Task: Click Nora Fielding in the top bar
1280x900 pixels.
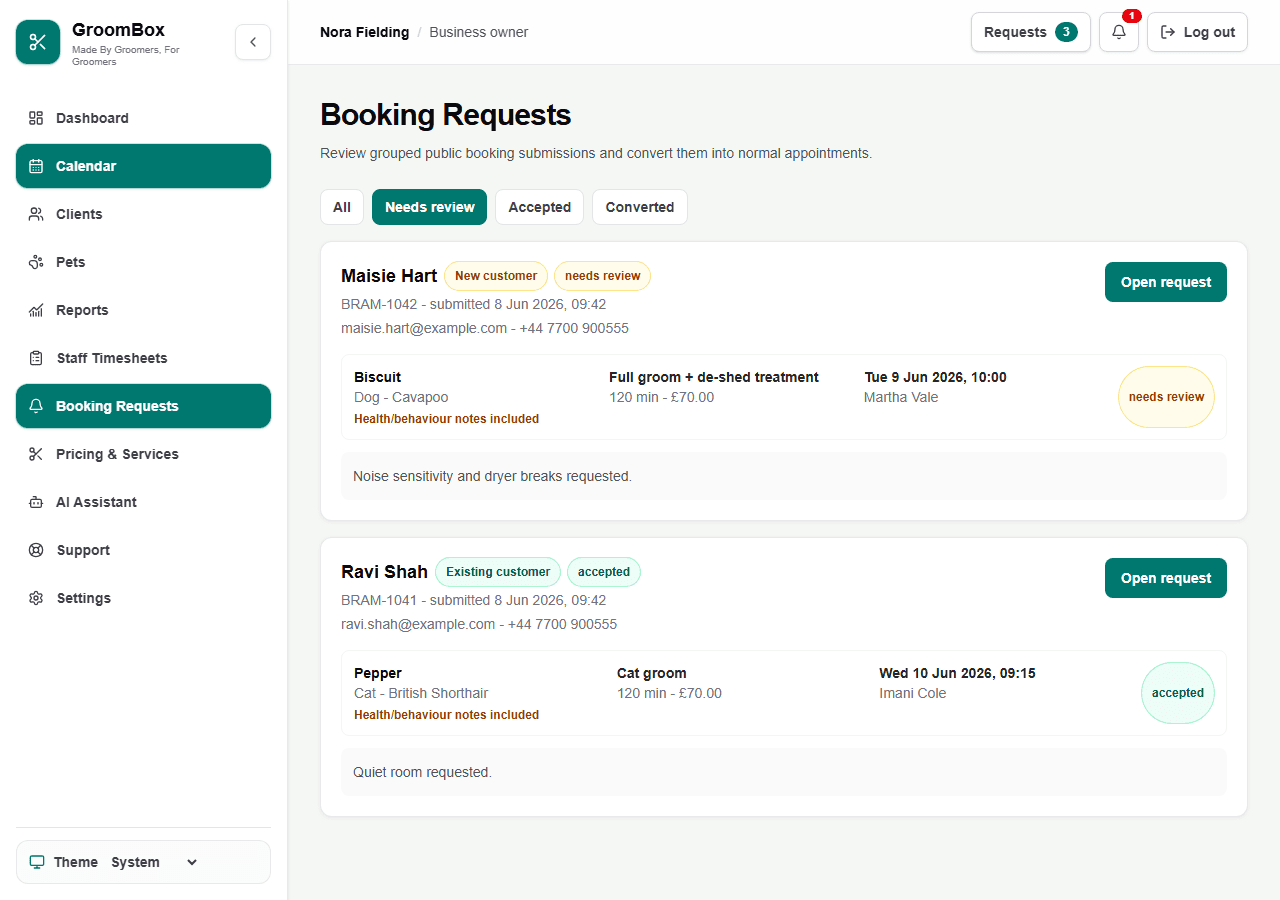Action: pos(364,32)
